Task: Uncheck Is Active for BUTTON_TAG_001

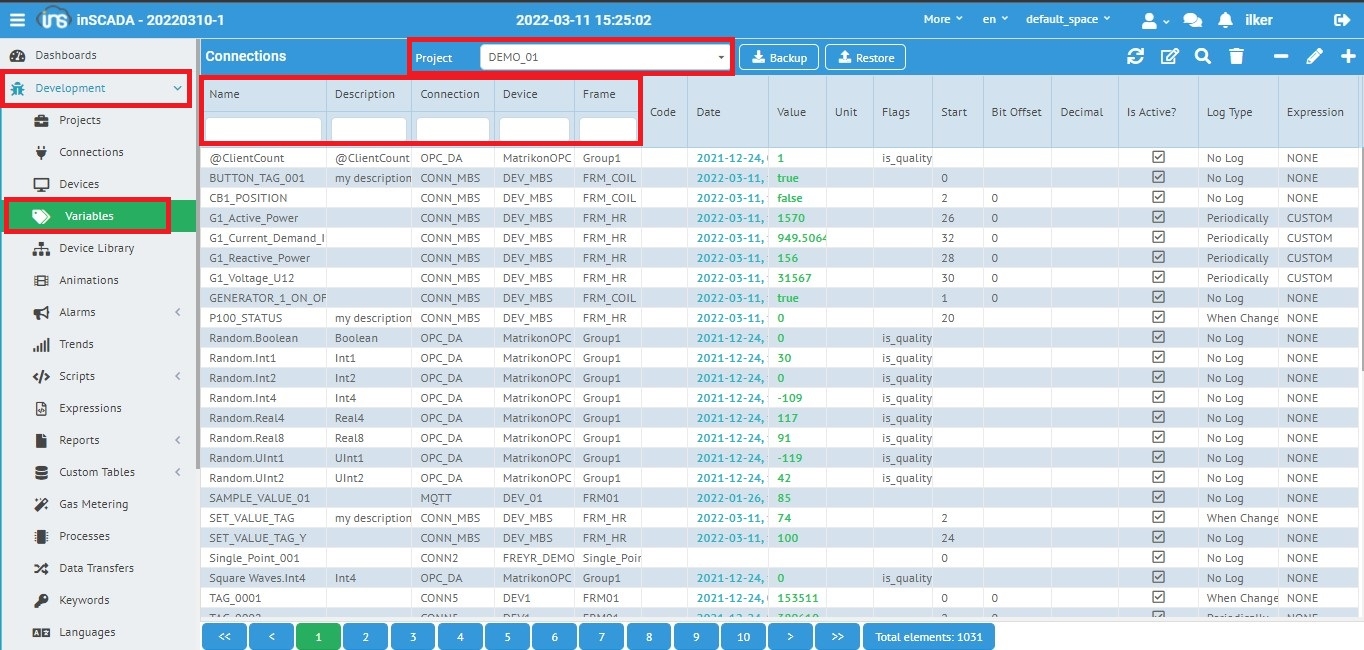Action: 1158,178
